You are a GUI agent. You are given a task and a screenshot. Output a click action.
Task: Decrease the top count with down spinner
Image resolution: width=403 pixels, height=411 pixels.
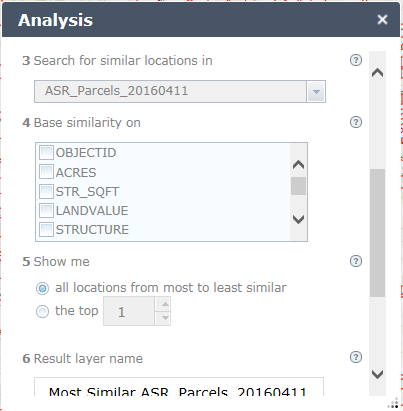[x=165, y=318]
